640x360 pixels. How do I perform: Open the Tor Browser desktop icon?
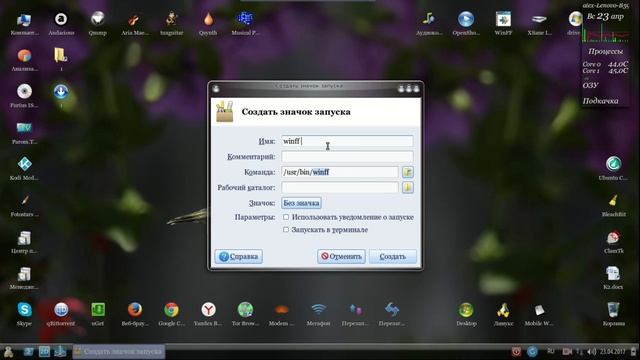click(245, 313)
